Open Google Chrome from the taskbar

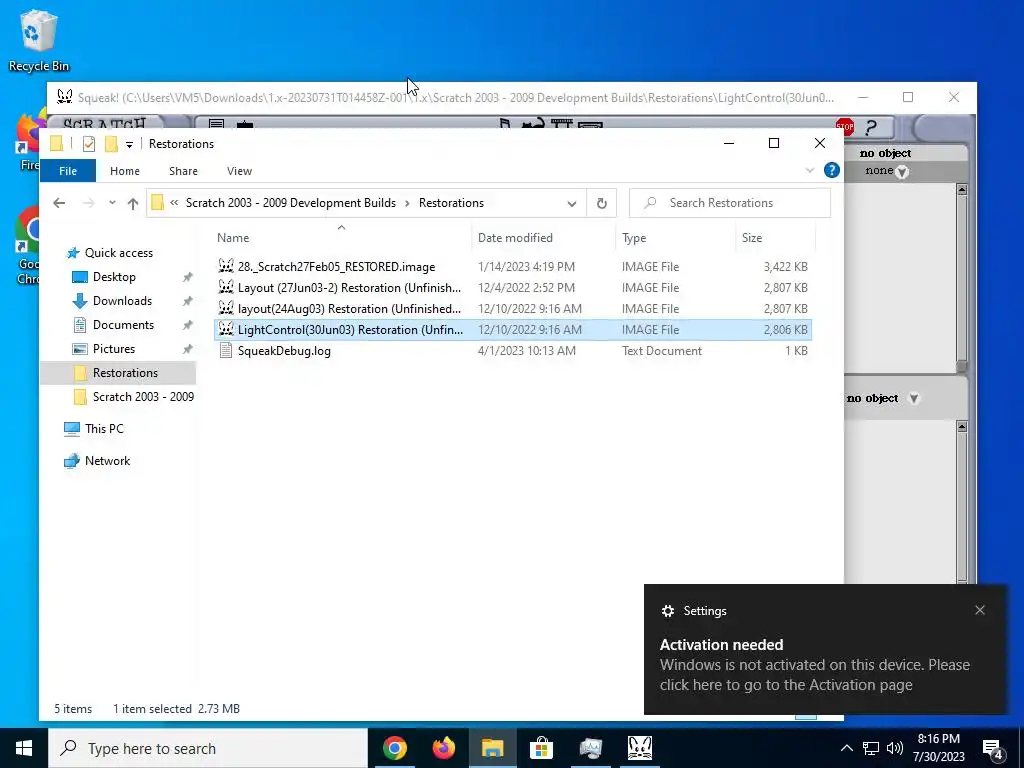(394, 748)
